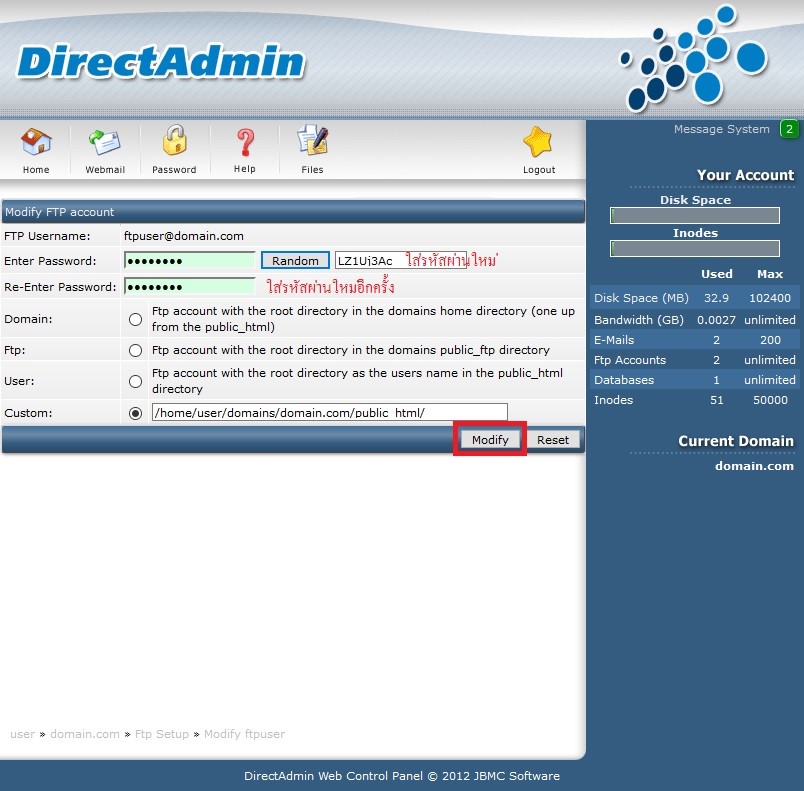Click the user breadcrumb link
The image size is (804, 791).
click(x=23, y=734)
